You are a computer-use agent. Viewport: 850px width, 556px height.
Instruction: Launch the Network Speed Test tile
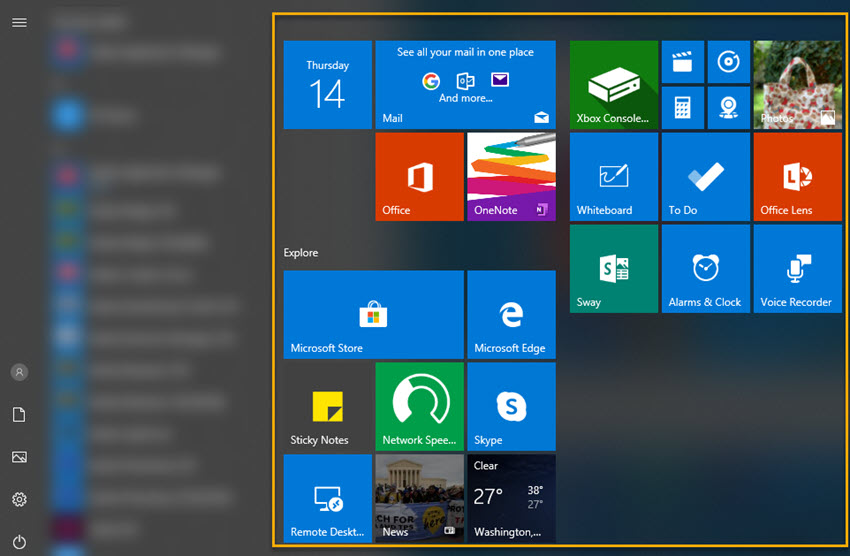click(x=420, y=406)
